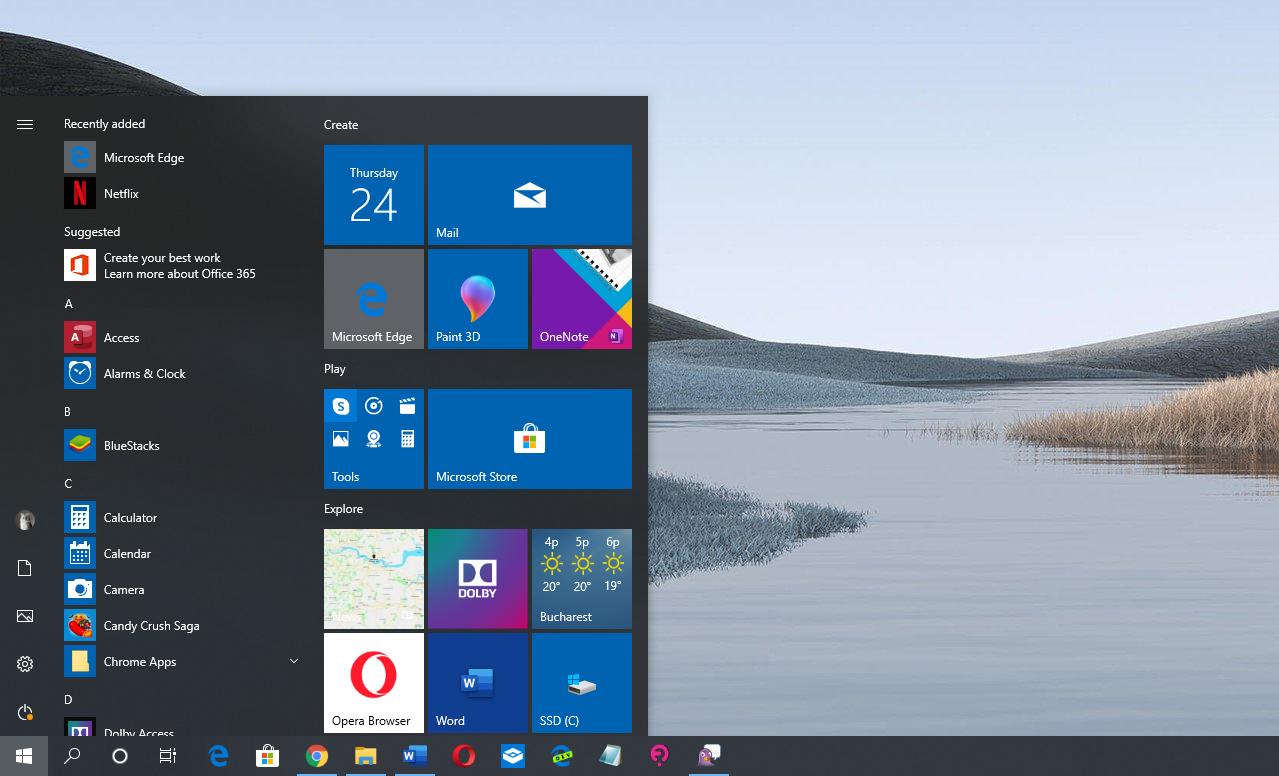This screenshot has height=776, width=1279.
Task: Open Access from the app list
Action: pos(182,338)
